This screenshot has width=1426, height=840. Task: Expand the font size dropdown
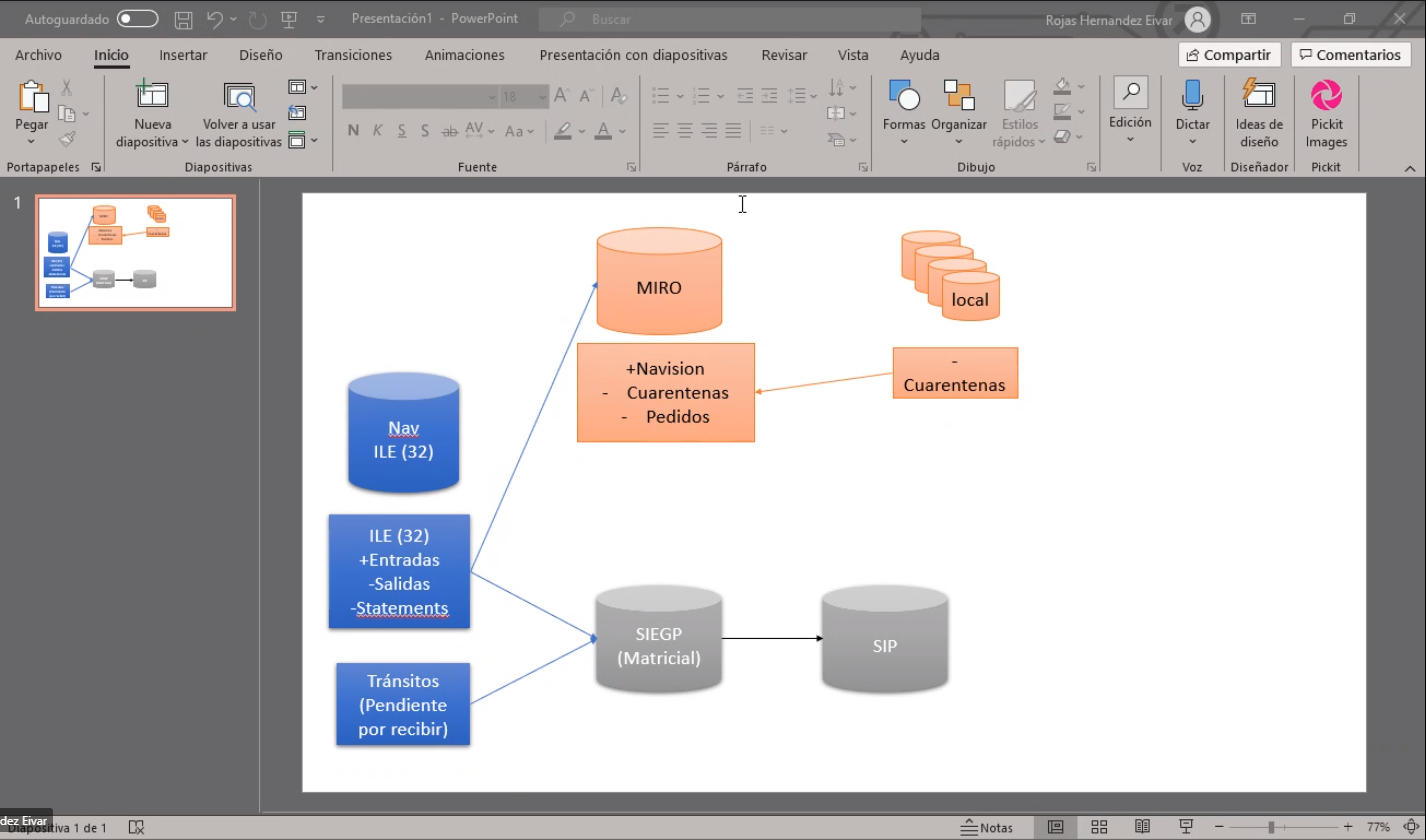pyautogui.click(x=542, y=97)
